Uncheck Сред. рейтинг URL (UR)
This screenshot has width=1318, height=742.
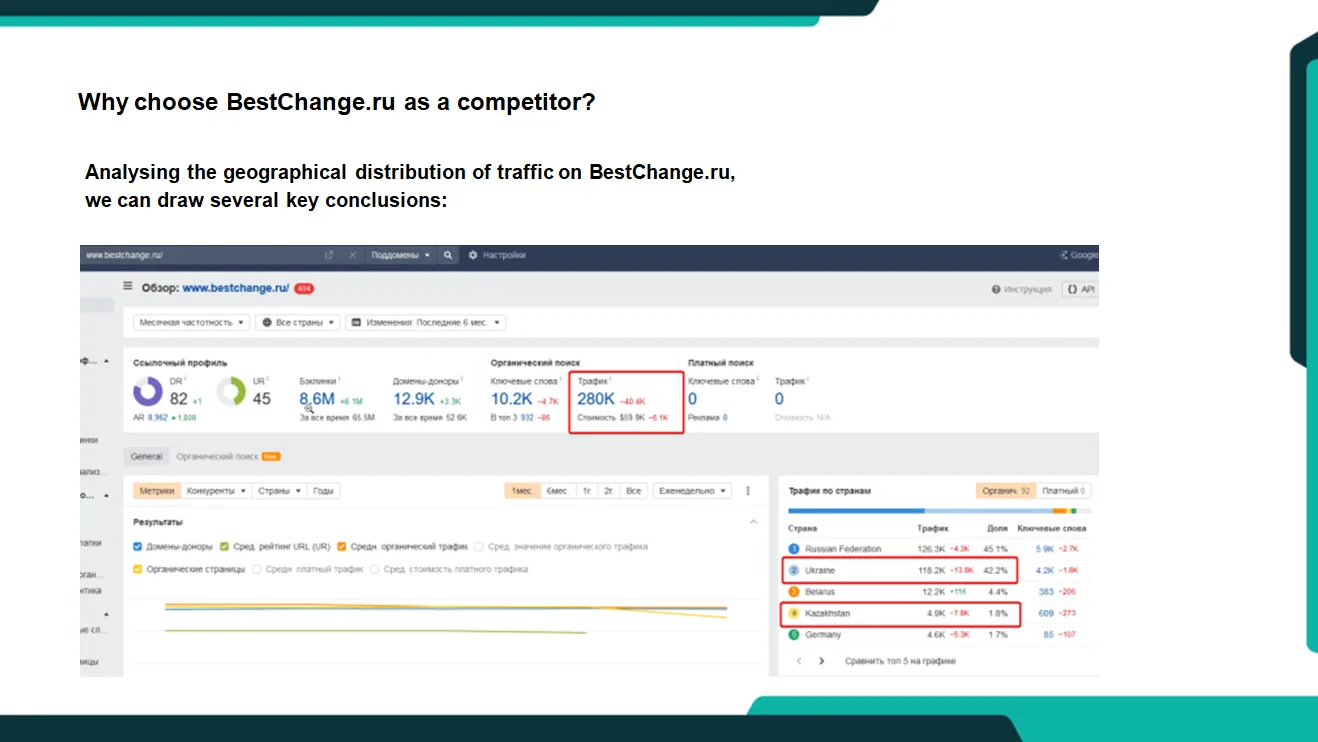pyautogui.click(x=225, y=546)
